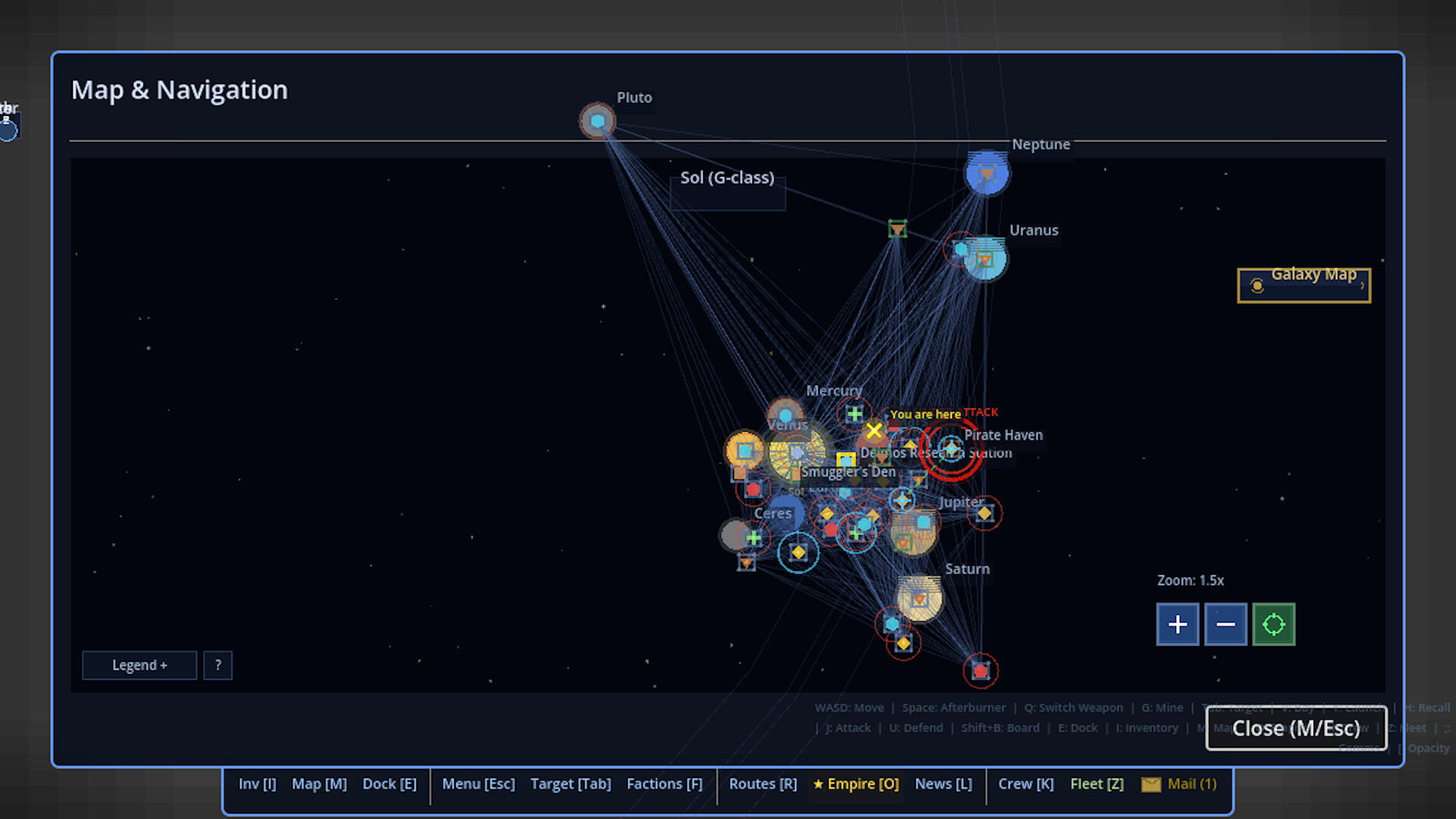The image size is (1456, 819).
Task: Click the Sol sun icon
Action: click(796, 453)
